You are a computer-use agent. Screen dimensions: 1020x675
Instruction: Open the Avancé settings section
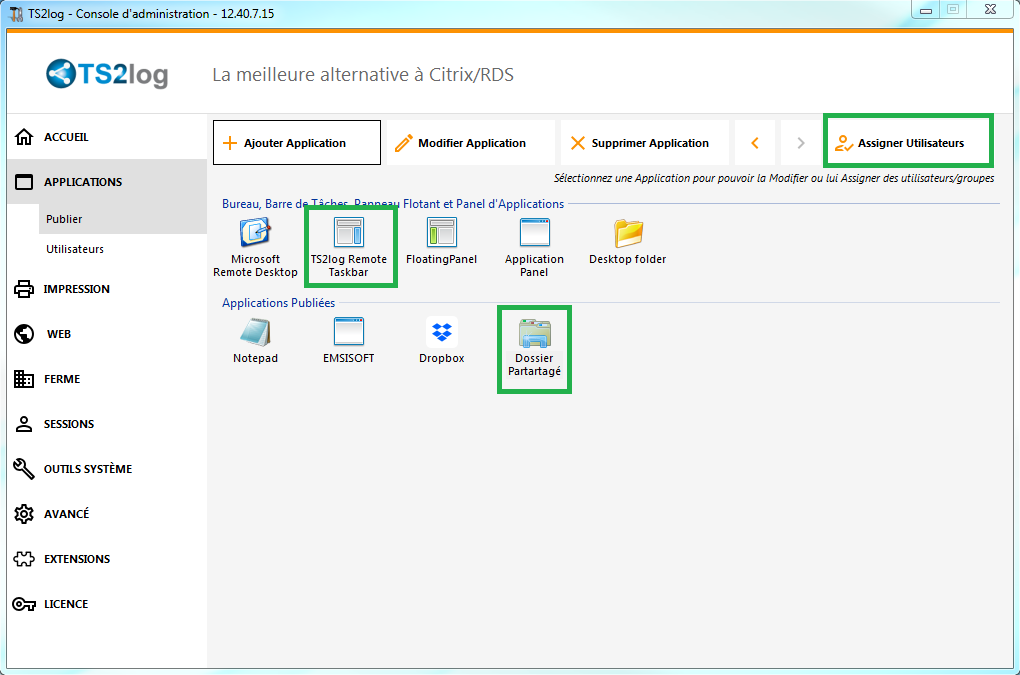coord(107,514)
